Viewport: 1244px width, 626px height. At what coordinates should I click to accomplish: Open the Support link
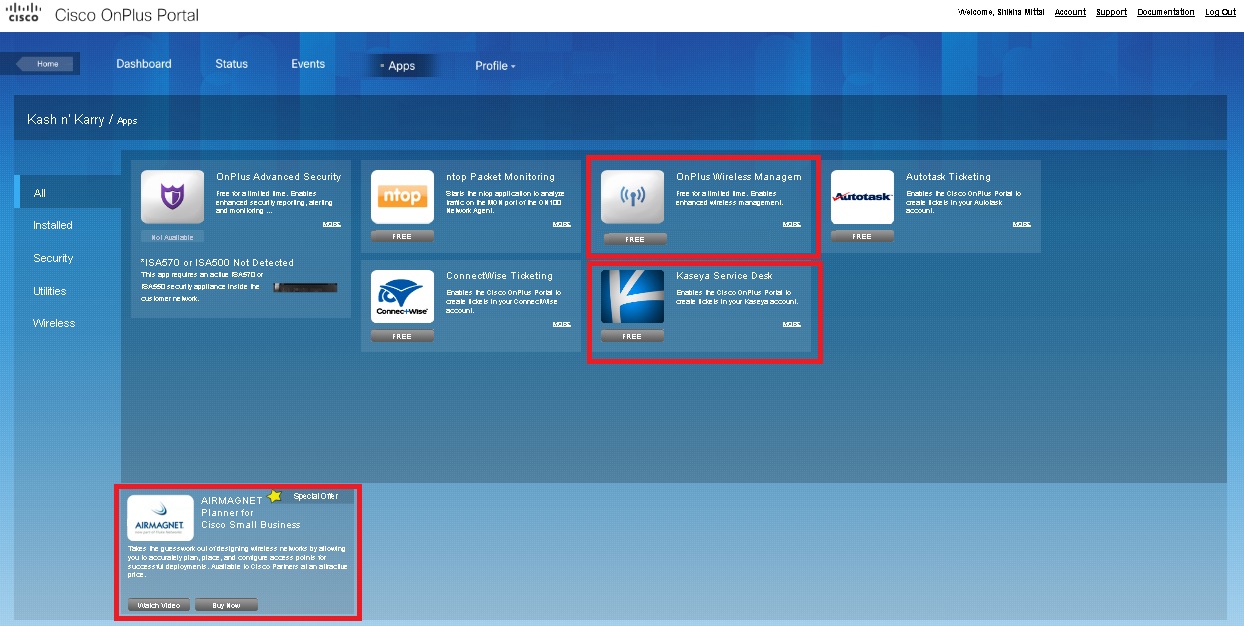pos(1111,13)
